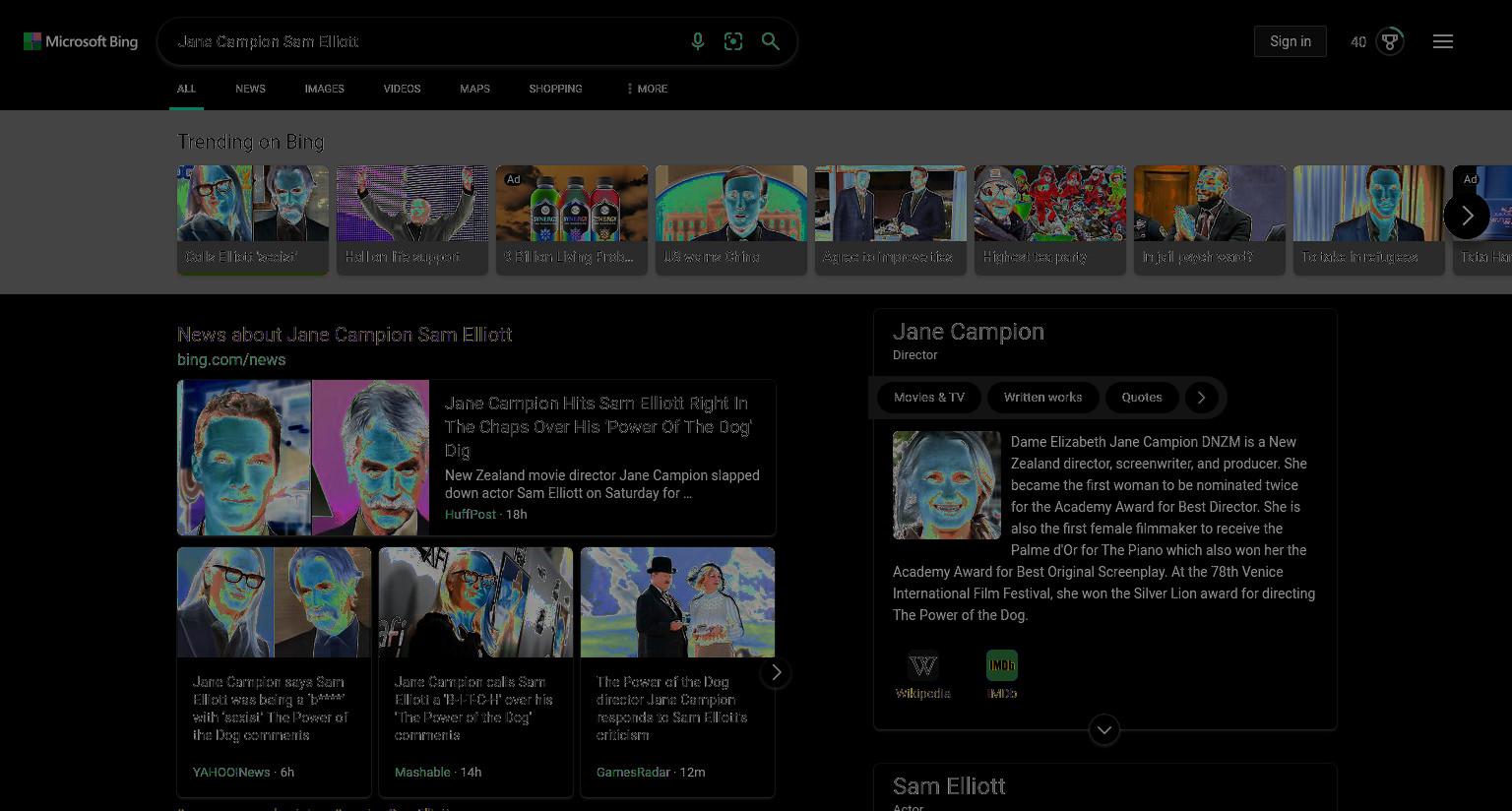
Task: Open 'News about Jane Campion Sam Elliott' heading
Action: tap(345, 335)
